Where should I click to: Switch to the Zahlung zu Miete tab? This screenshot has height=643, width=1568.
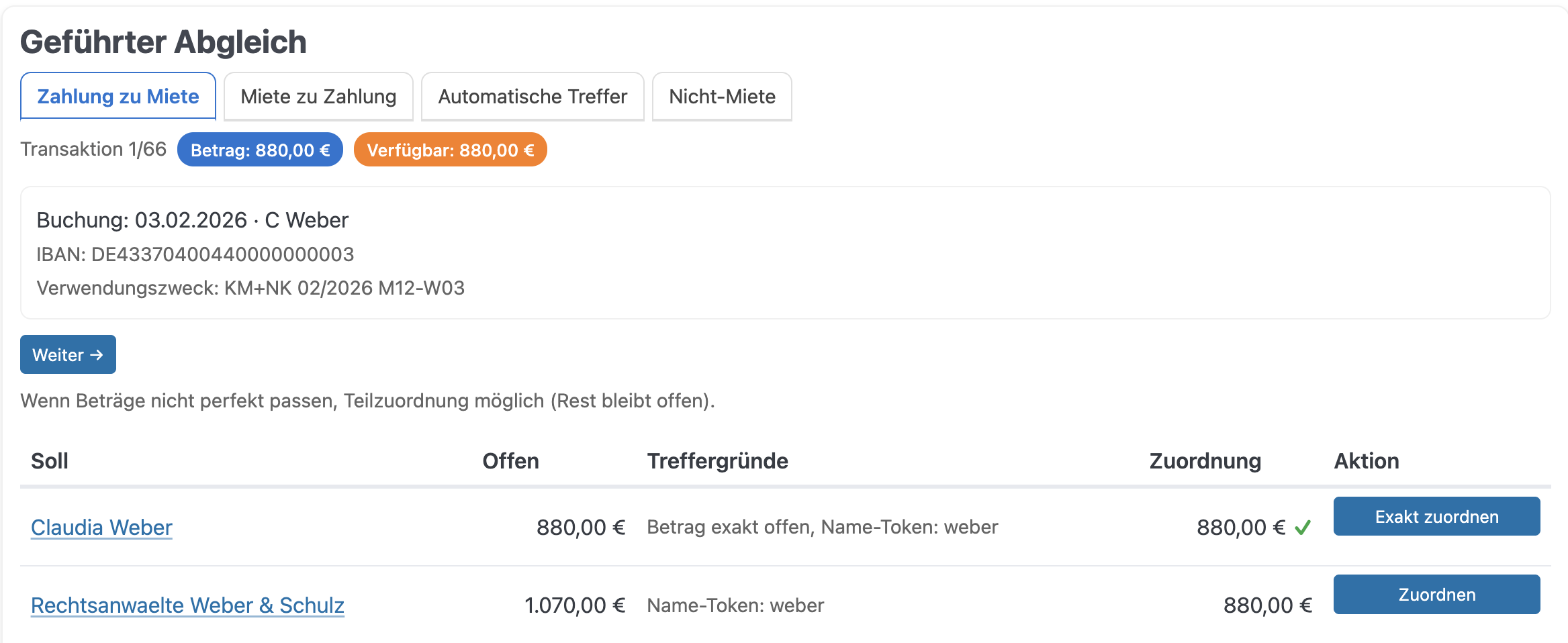pos(118,97)
